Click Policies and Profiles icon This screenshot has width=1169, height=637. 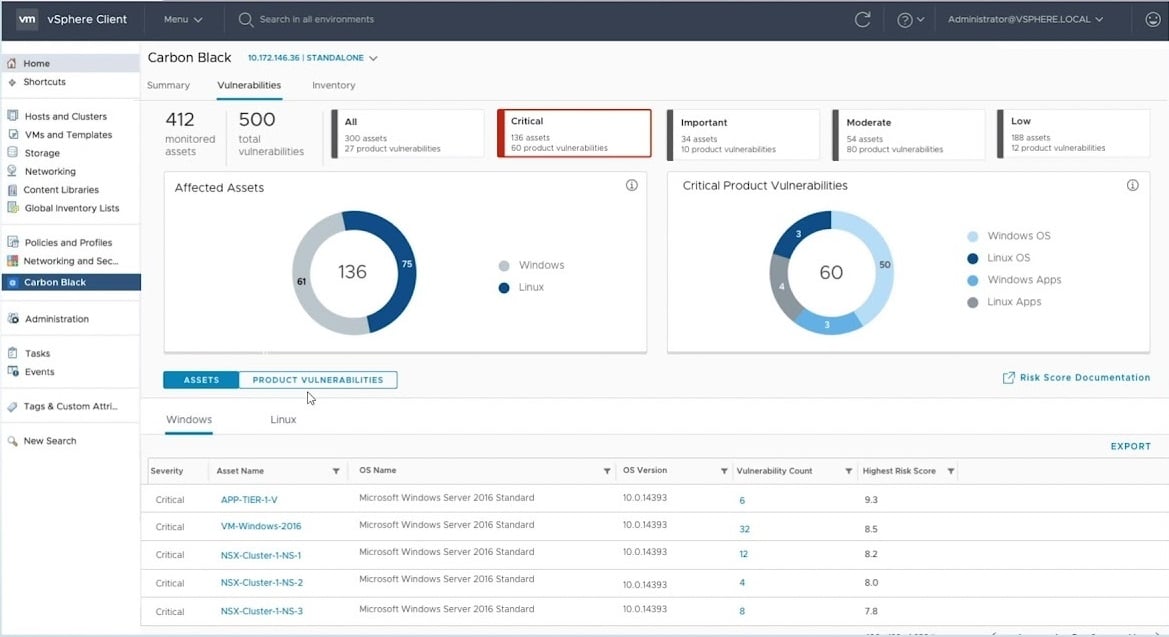[x=13, y=242]
